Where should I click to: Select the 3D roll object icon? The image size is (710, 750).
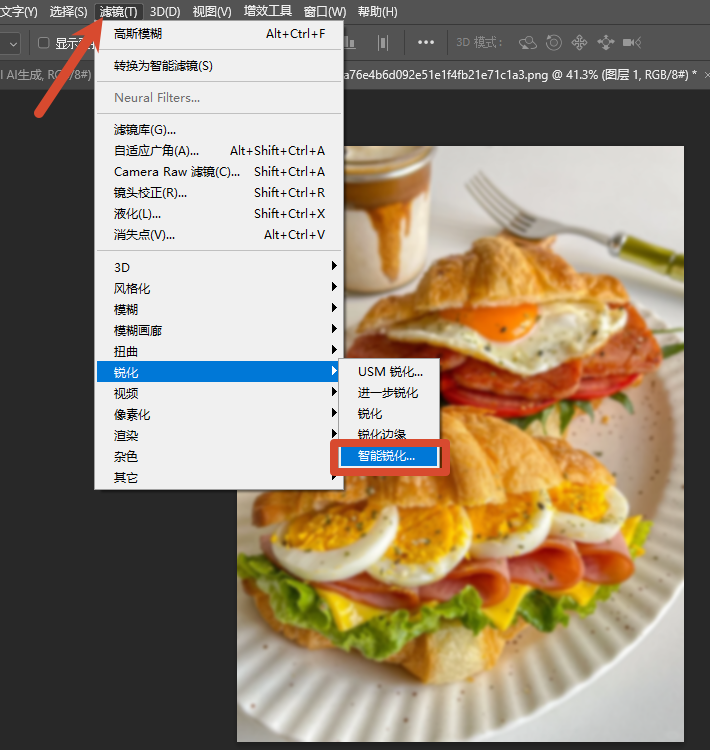554,43
